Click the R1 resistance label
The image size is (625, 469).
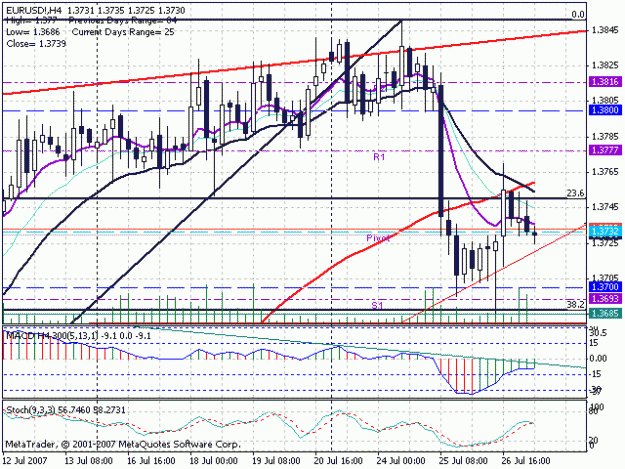[x=379, y=157]
